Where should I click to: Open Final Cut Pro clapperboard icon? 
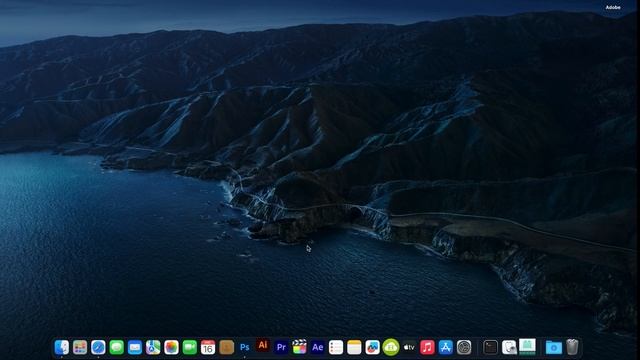coord(300,347)
